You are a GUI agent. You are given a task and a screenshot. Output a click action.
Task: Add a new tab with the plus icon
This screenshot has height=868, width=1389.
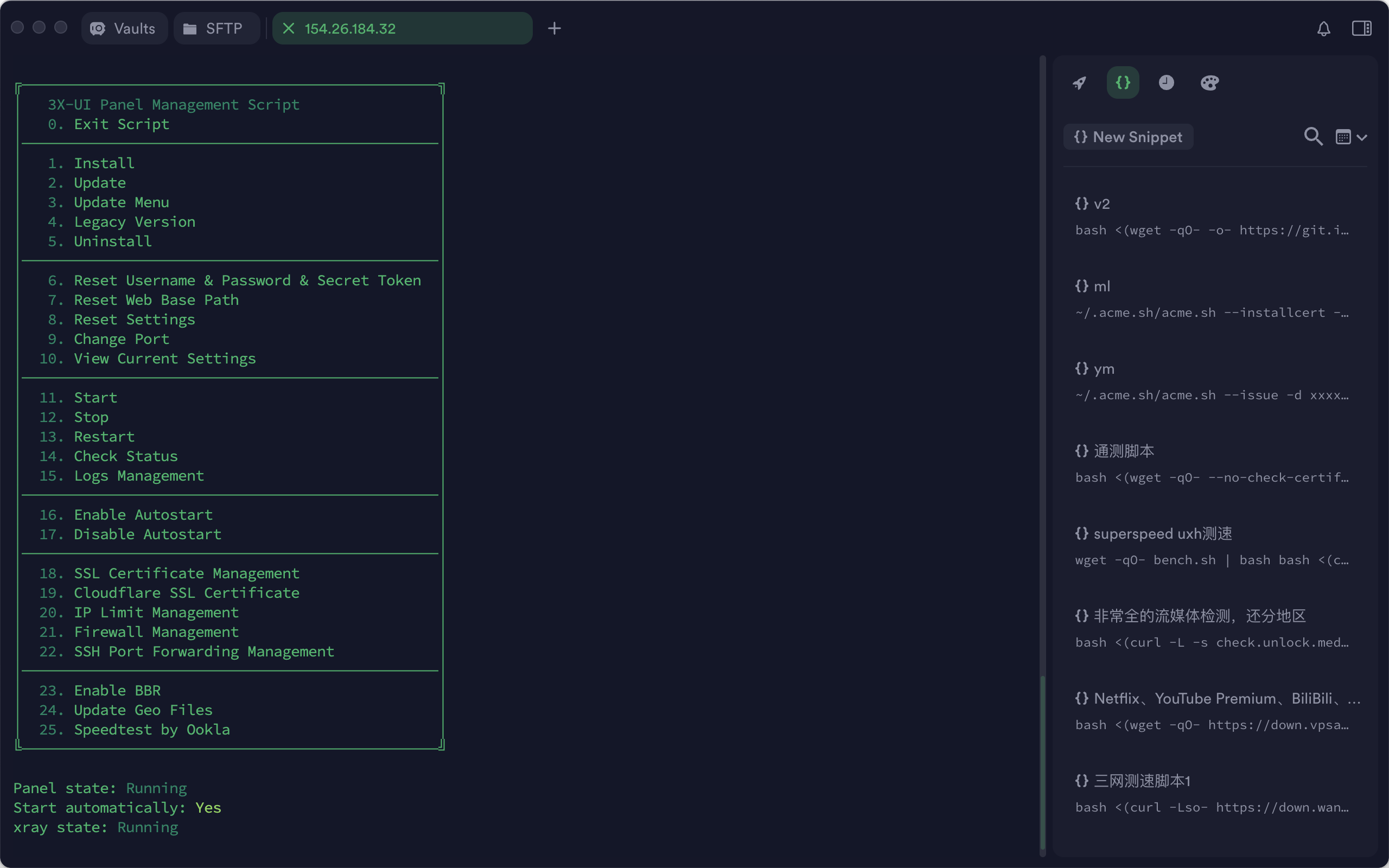554,29
